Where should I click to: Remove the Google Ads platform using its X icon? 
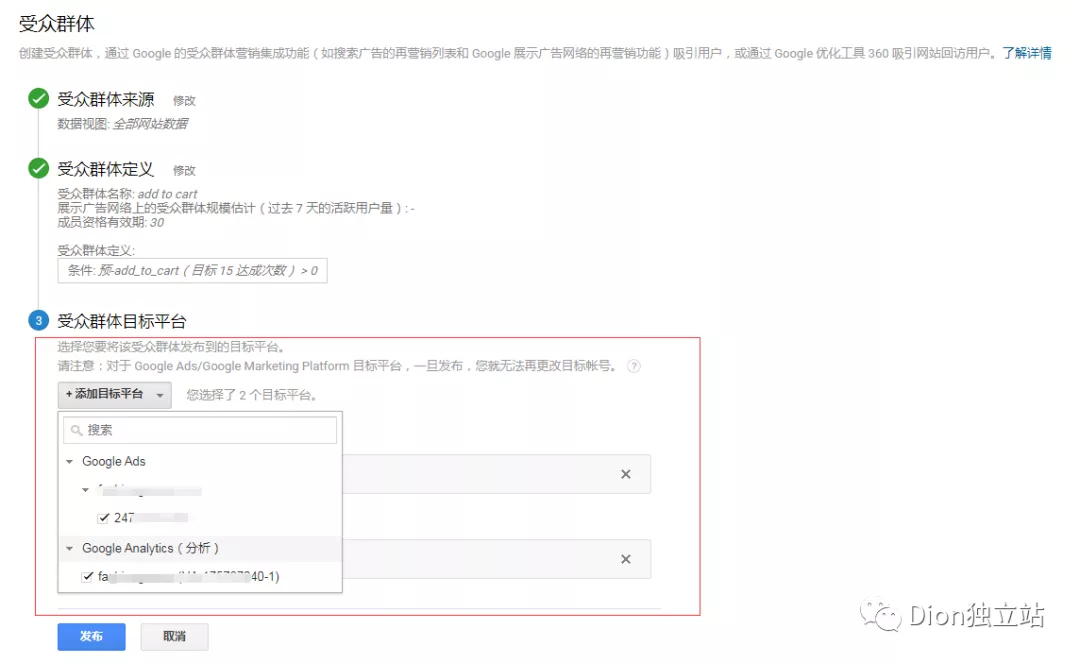pos(627,474)
